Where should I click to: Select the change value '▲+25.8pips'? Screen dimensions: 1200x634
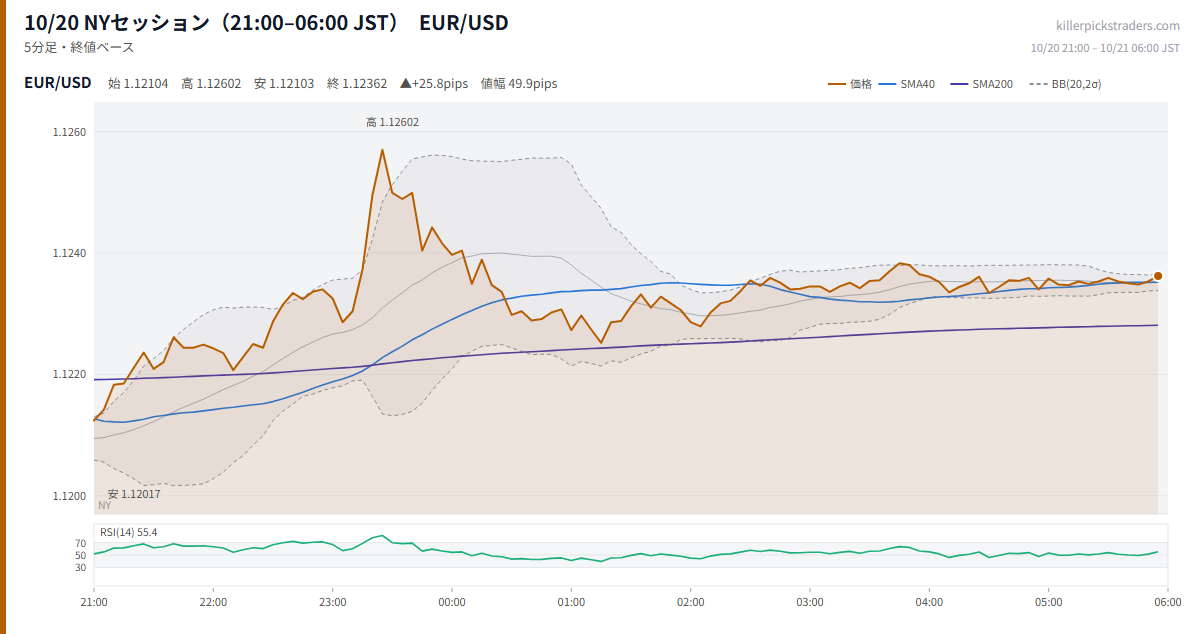[x=434, y=84]
